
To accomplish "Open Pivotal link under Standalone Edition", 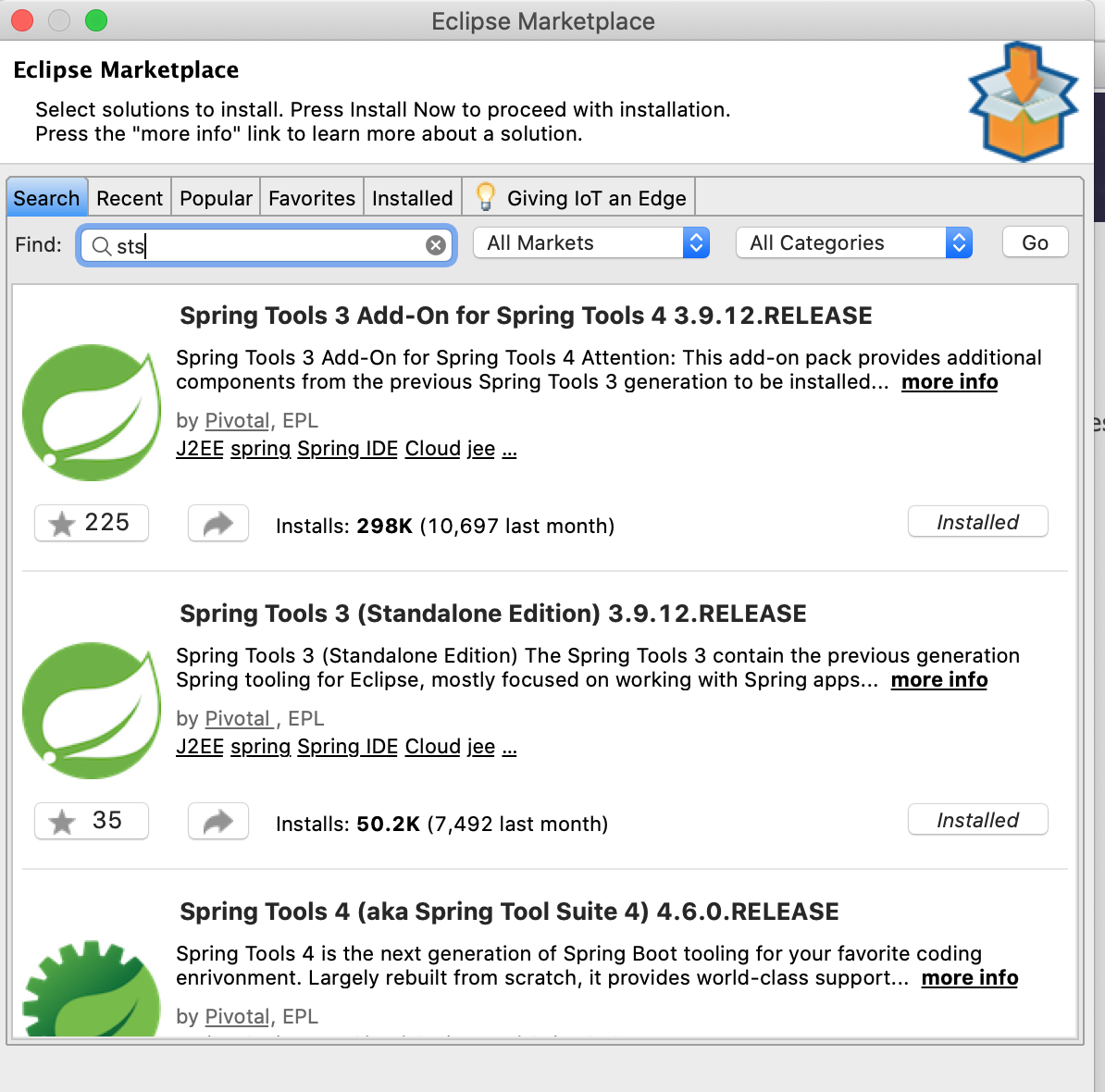I will click(238, 719).
